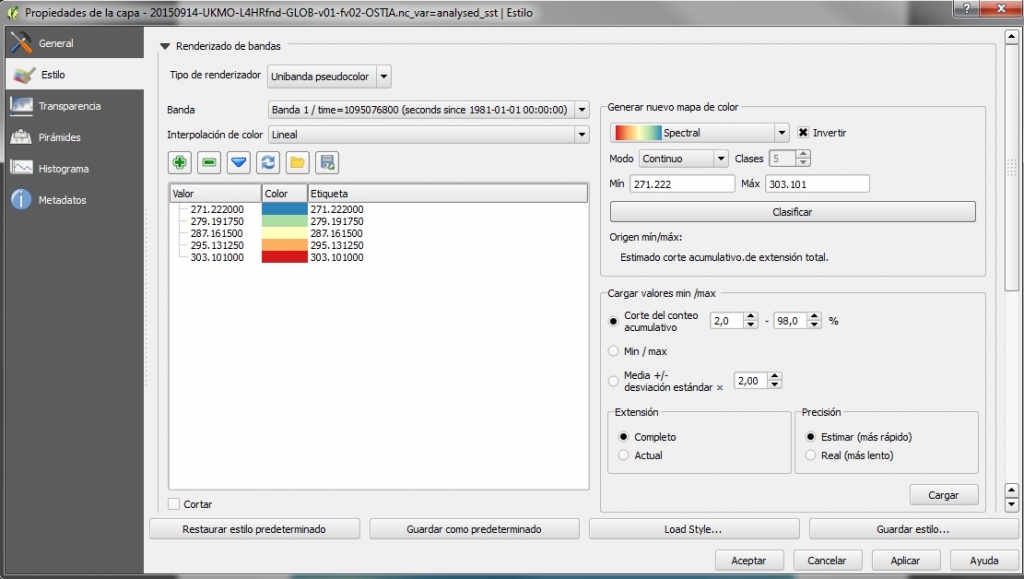Open the Tipo de renderizador dropdown
The height and width of the screenshot is (579, 1024).
point(328,76)
